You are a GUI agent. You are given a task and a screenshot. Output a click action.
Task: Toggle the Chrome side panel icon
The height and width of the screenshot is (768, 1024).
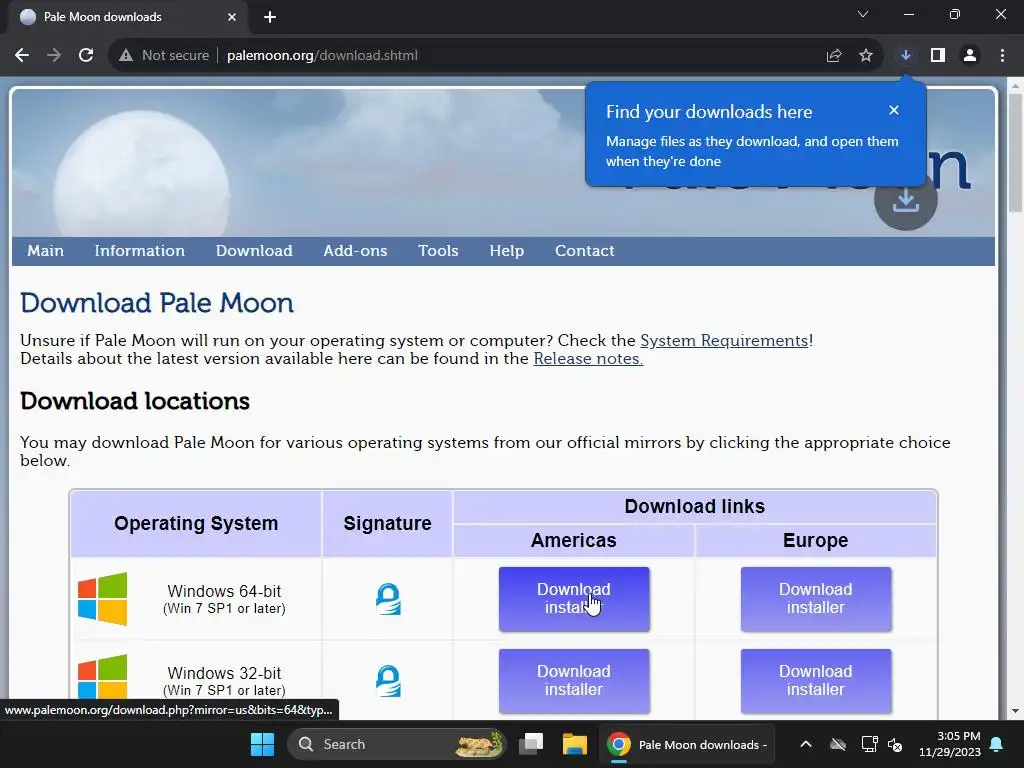[x=938, y=56]
